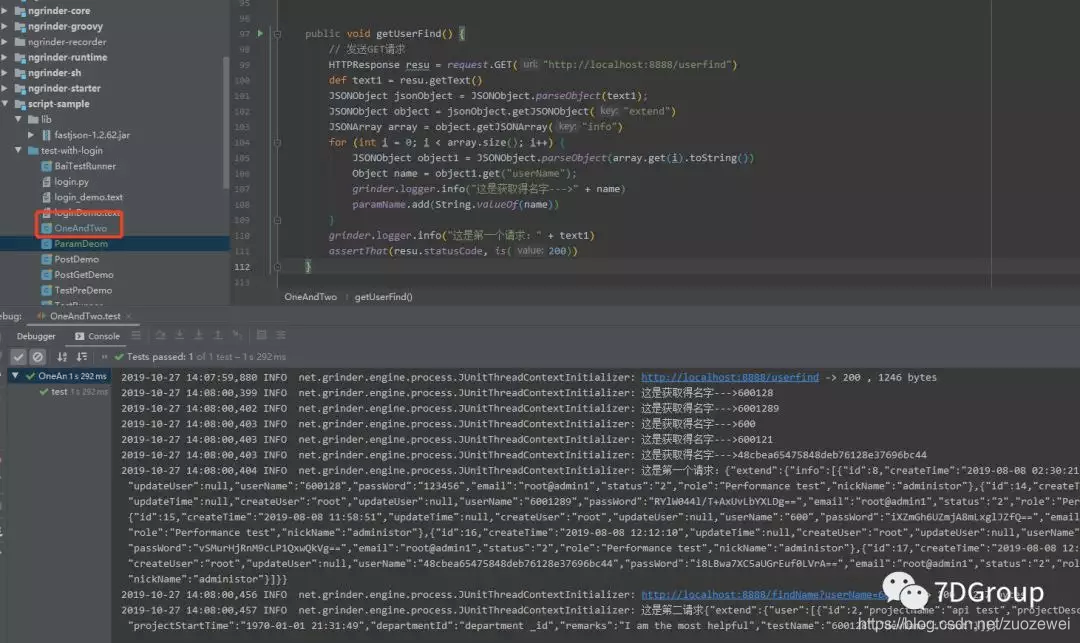Select the test result row
Viewport: 1080px width, 643px height.
coord(73,392)
